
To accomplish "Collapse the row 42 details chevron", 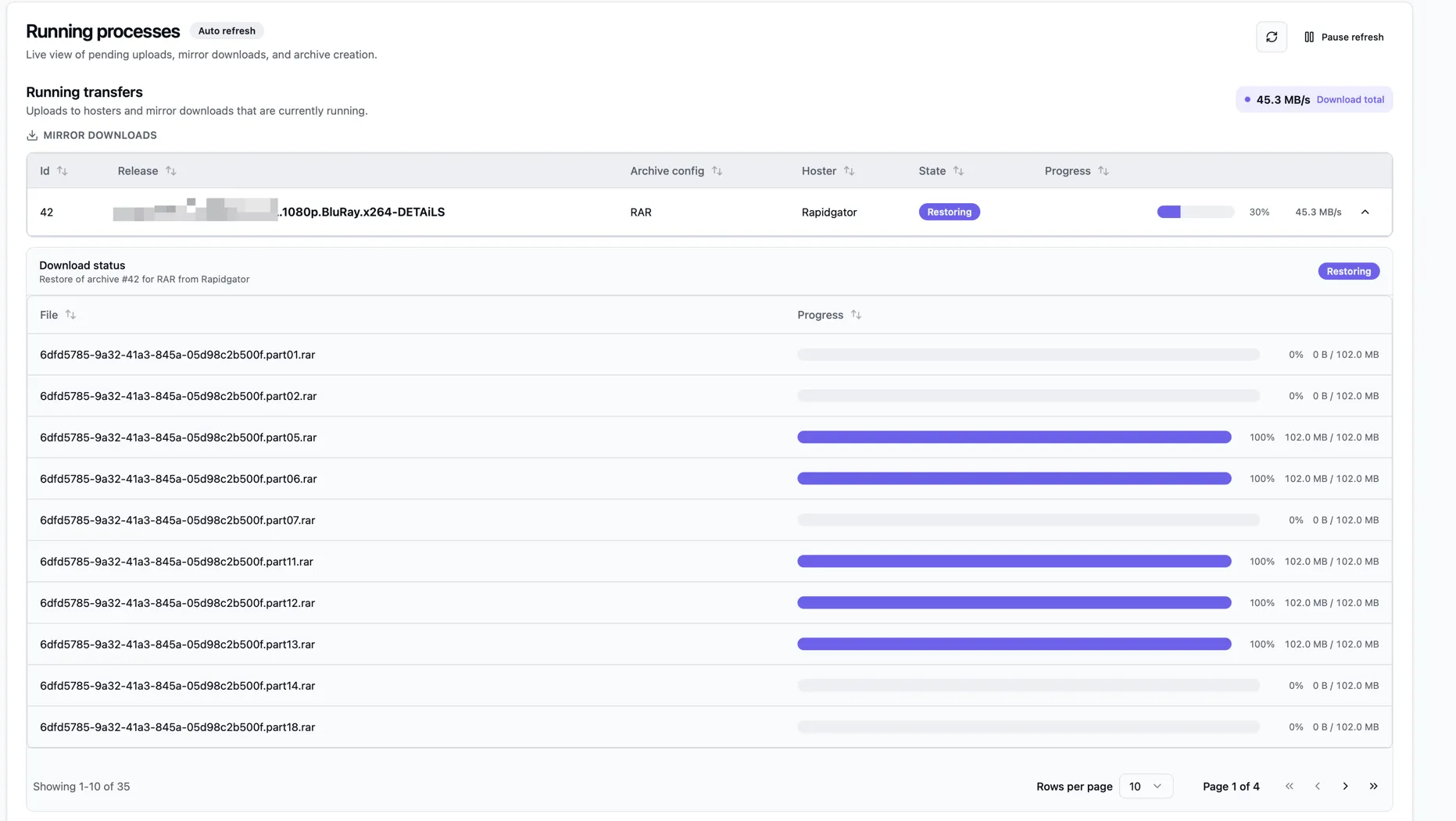I will point(1365,212).
